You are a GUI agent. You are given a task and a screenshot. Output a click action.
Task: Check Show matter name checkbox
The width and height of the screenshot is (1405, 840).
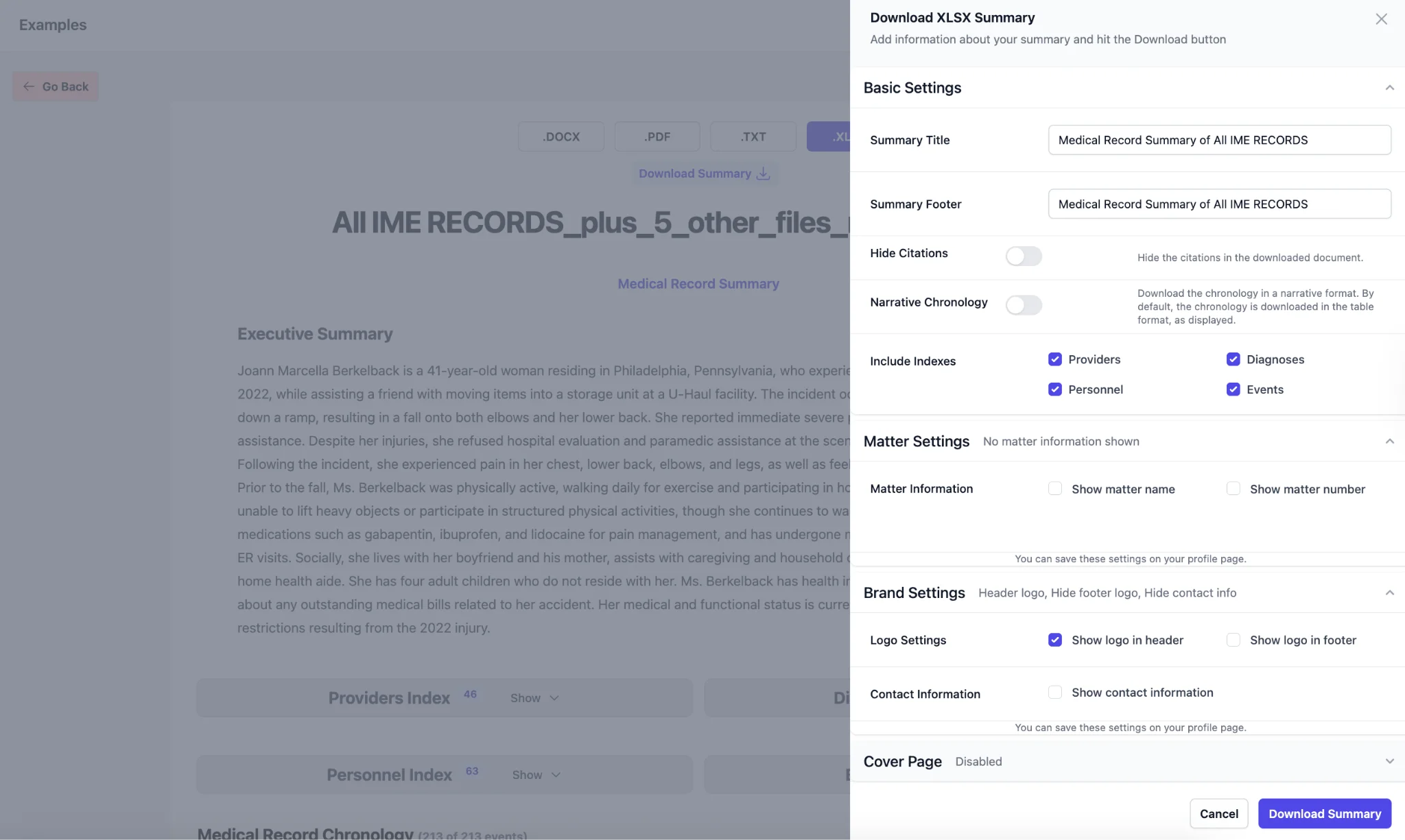(x=1055, y=489)
